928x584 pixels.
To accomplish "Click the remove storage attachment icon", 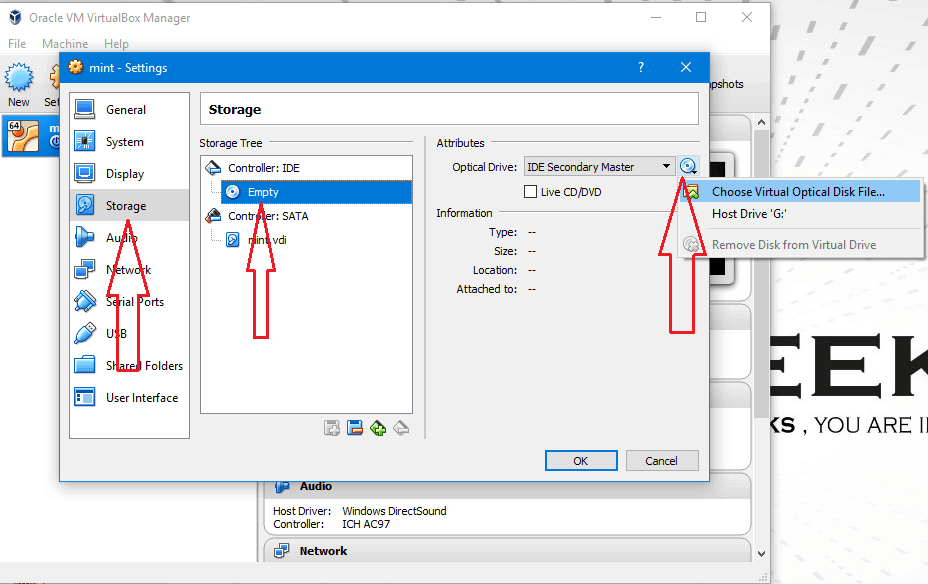I will click(355, 428).
